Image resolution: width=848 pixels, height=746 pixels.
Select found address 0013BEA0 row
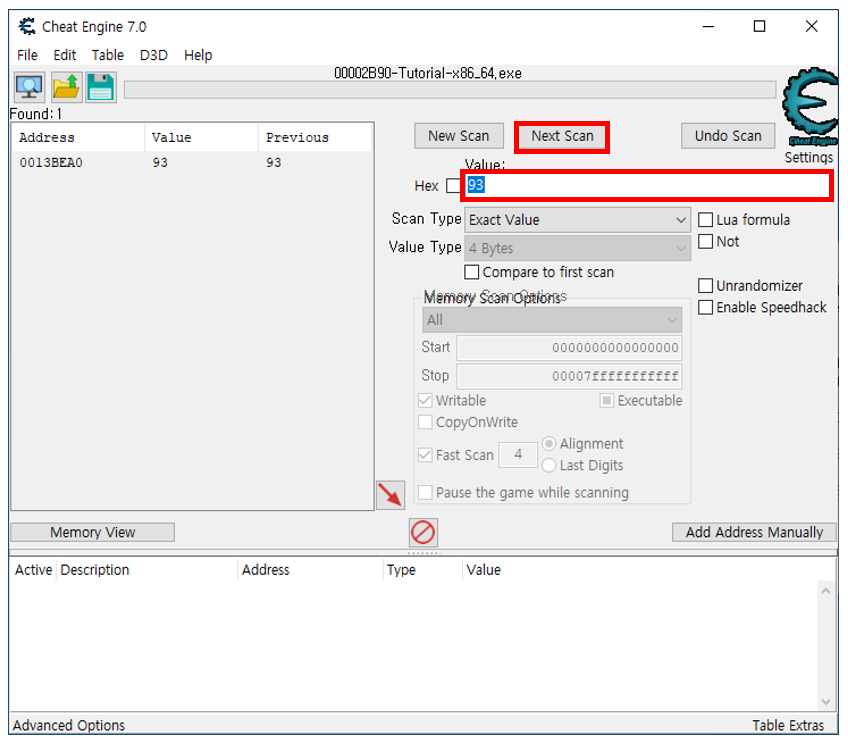pos(192,162)
